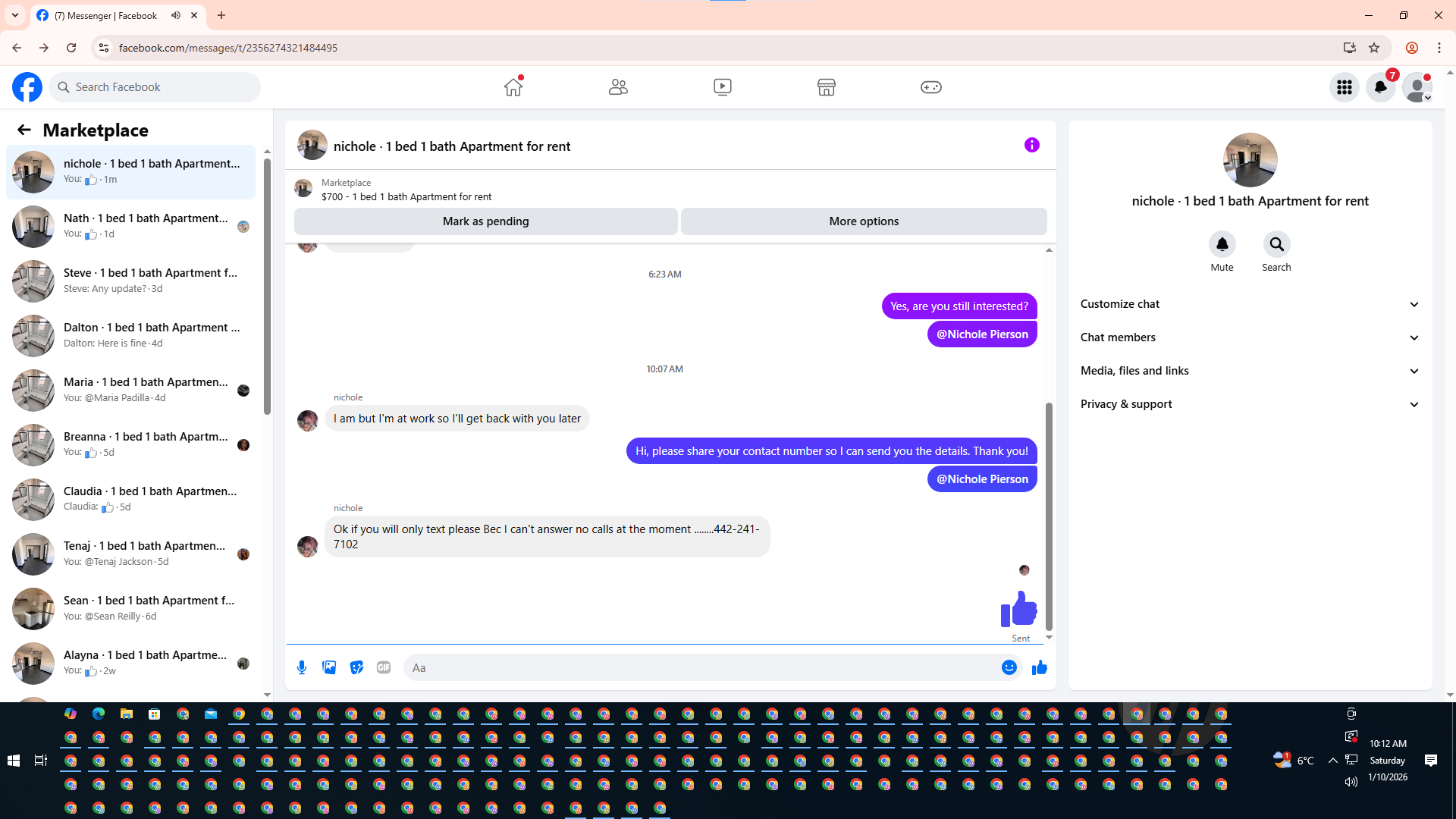Expand the Chat members section
The image size is (1456, 819).
tap(1249, 337)
